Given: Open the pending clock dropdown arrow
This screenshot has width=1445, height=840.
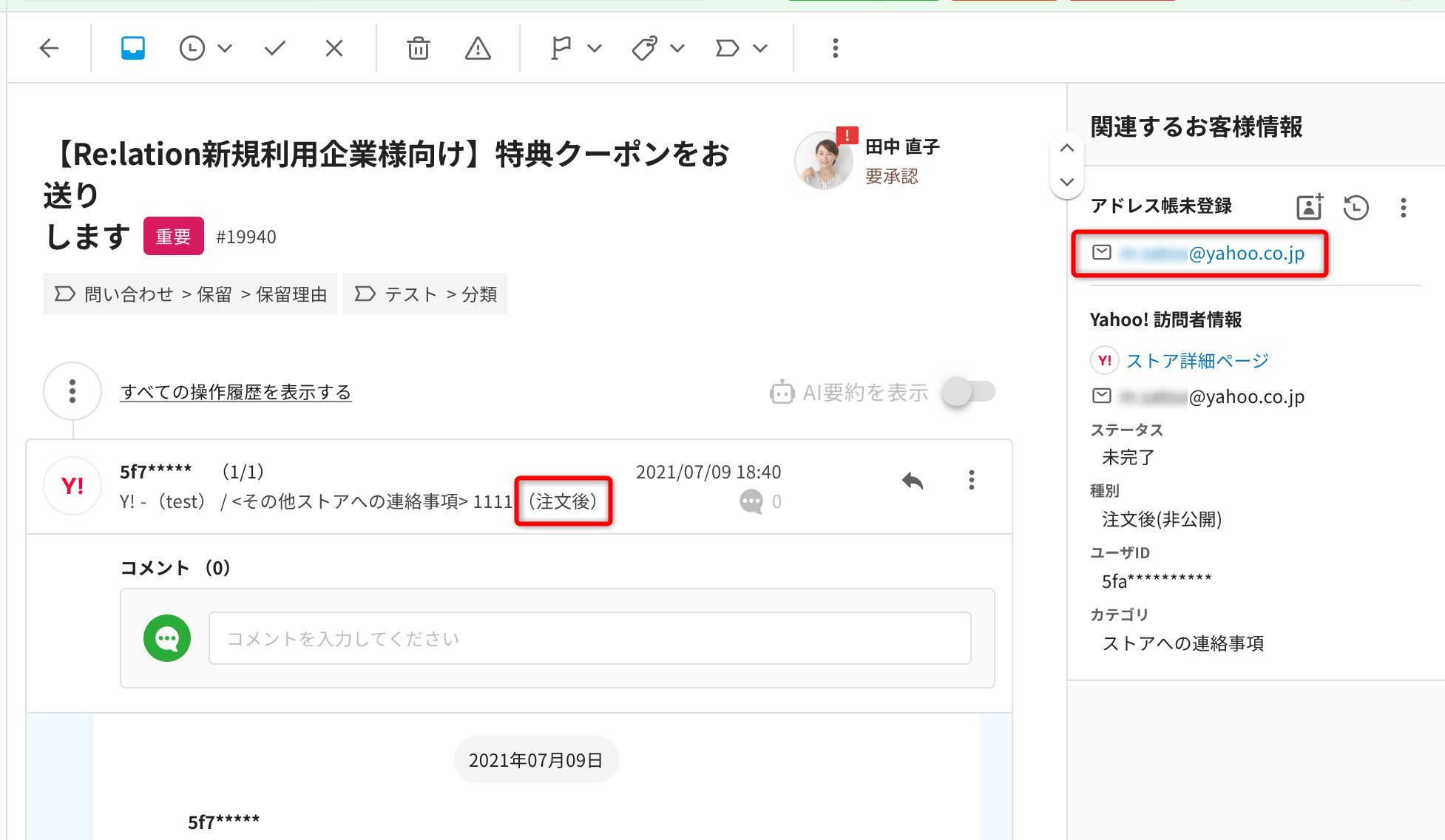Looking at the screenshot, I should click(x=225, y=49).
